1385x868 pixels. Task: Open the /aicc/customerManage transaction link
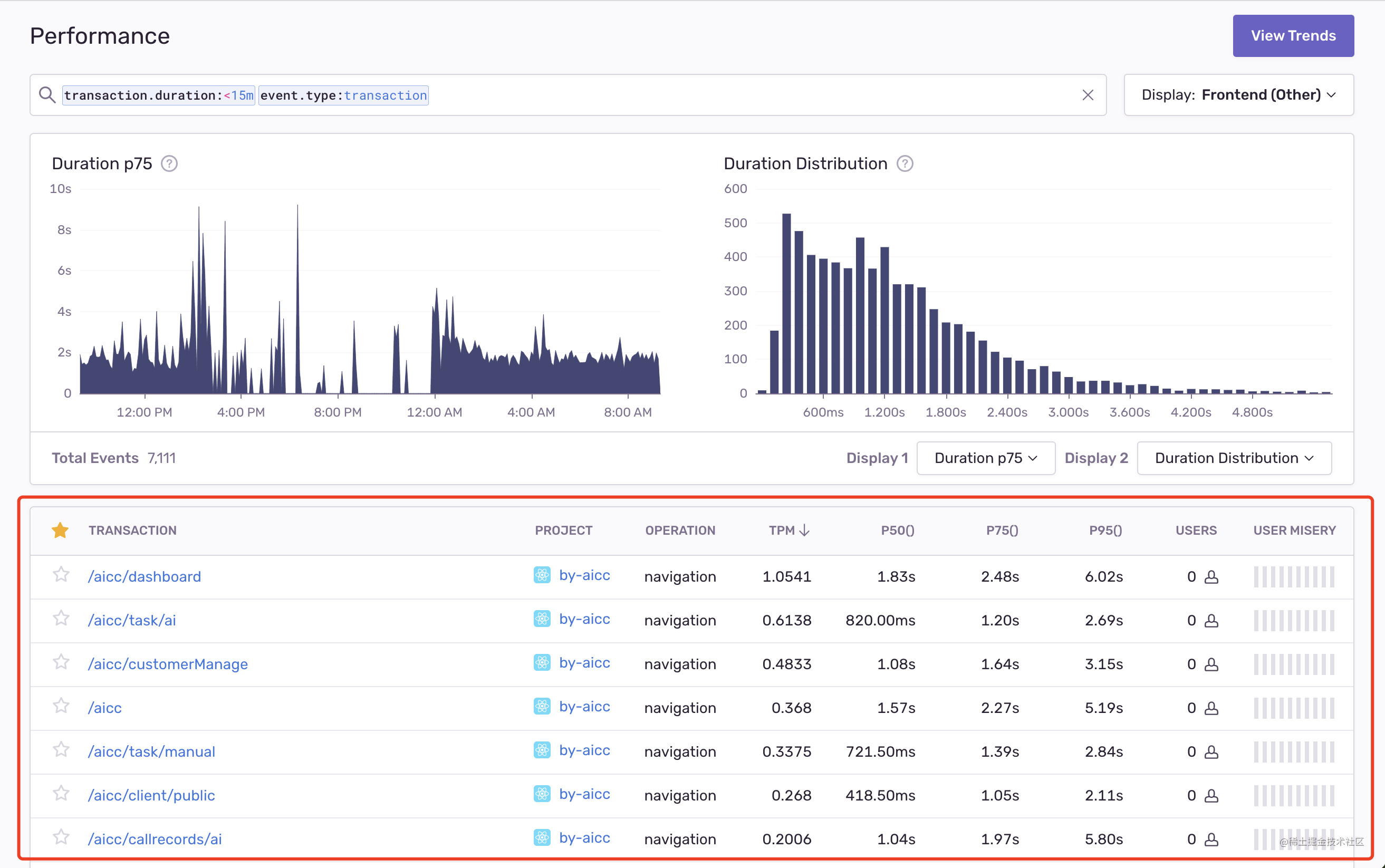pyautogui.click(x=168, y=664)
